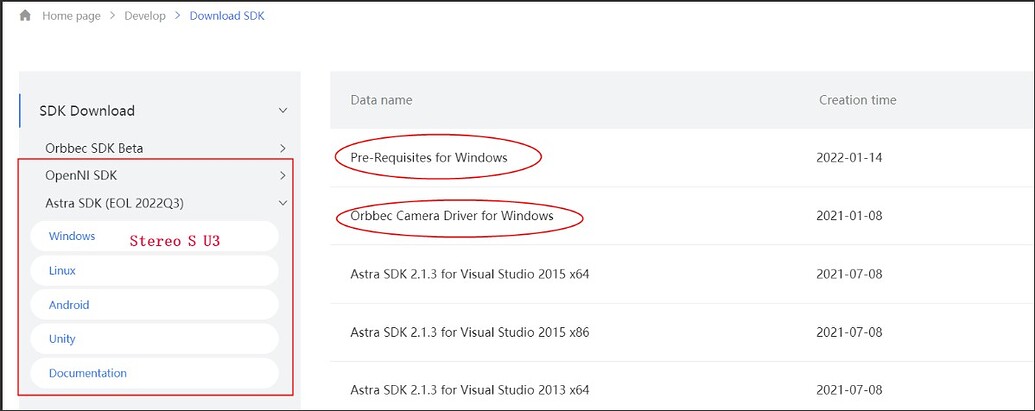Open the Home page breadcrumb link
Screen dimensions: 1035x411
(71, 16)
